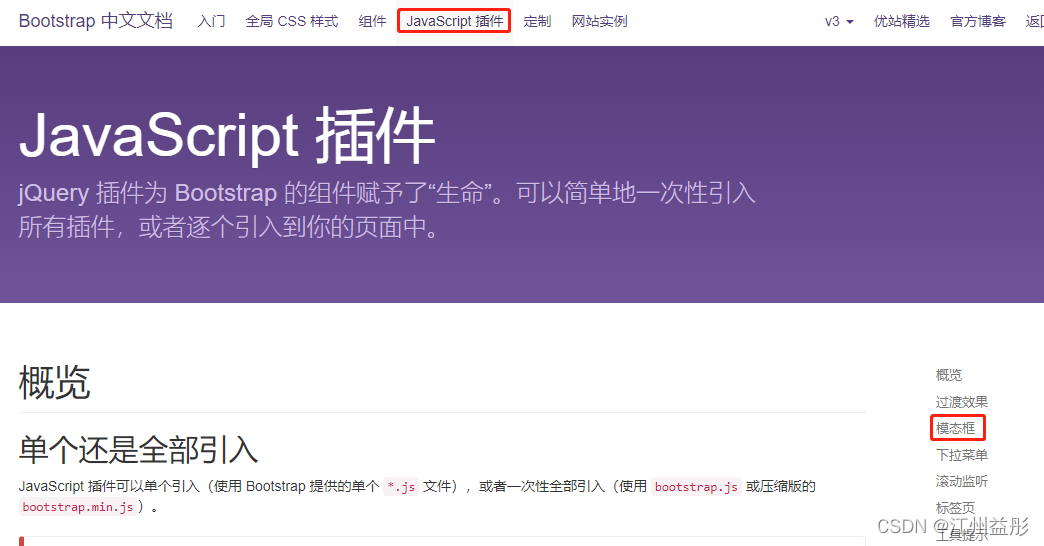The width and height of the screenshot is (1044, 546).
Task: Click the jQuery 插件 banner description text
Action: click(387, 210)
